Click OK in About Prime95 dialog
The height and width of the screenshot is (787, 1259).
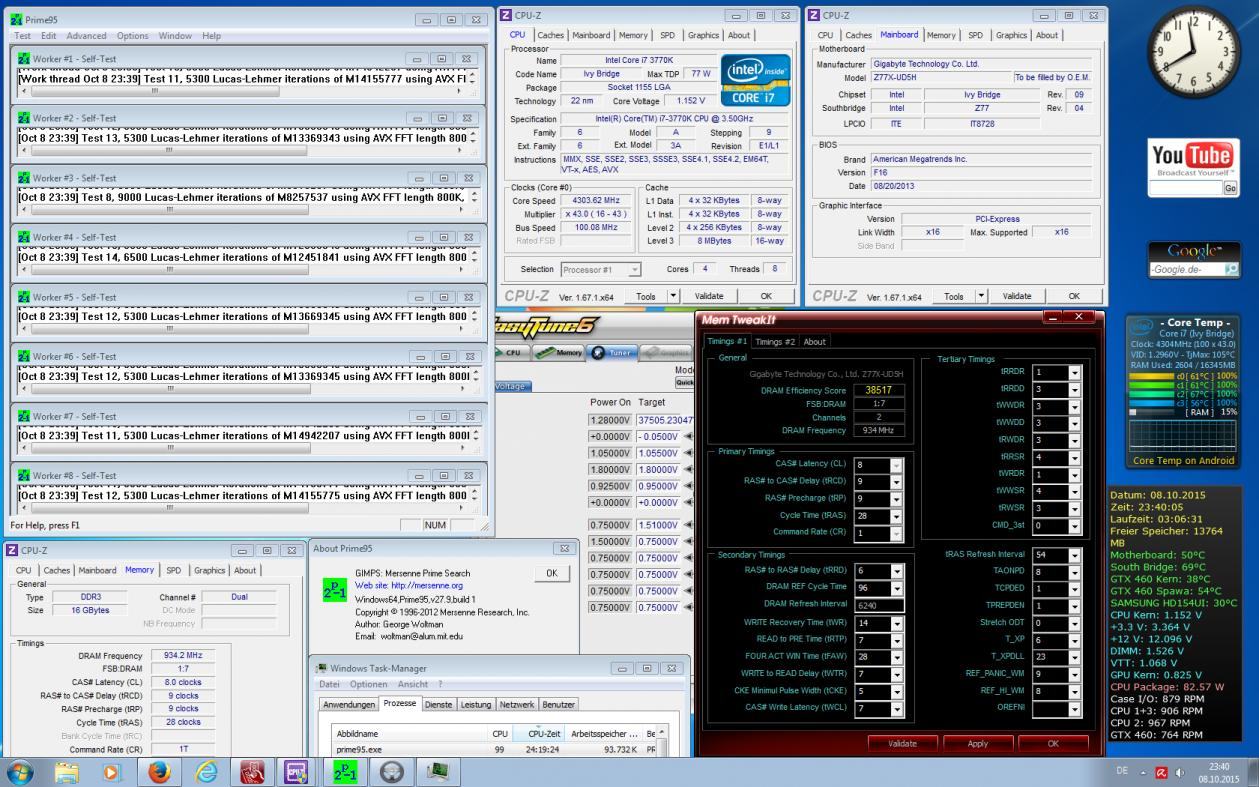[552, 573]
